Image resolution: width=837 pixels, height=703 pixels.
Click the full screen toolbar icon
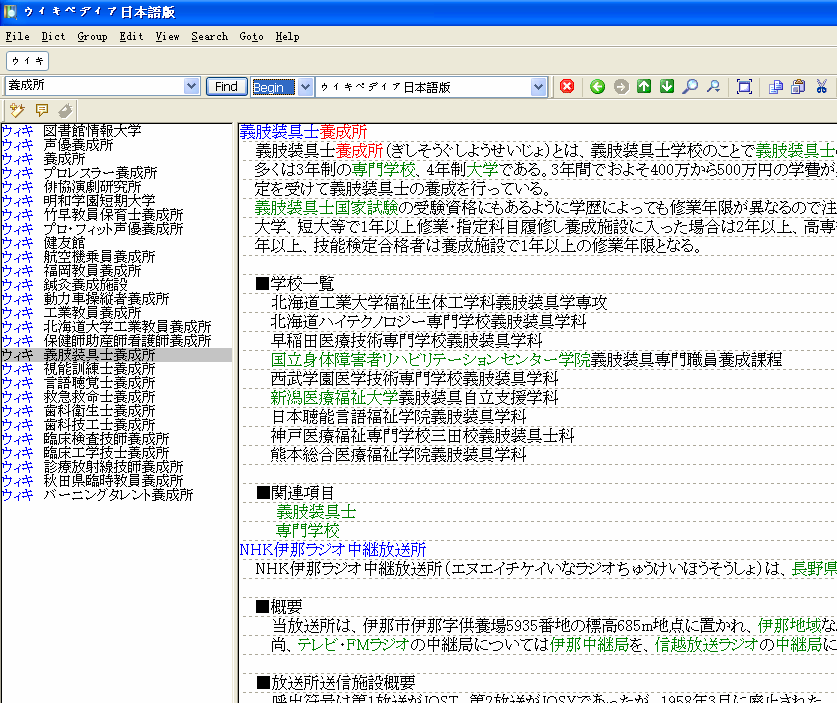click(744, 87)
